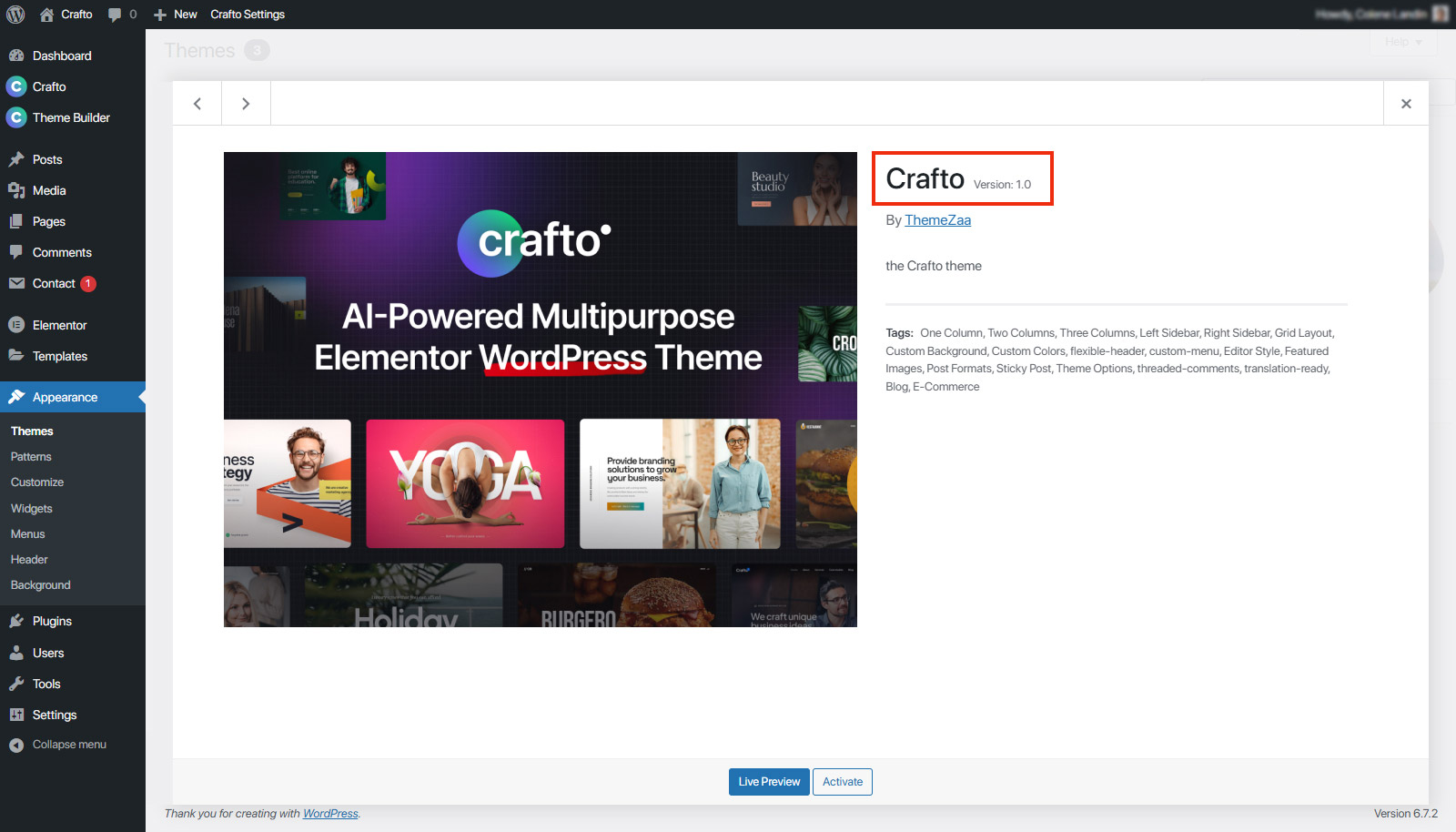
Task: Visit the ThemeZaa author link
Action: click(937, 219)
